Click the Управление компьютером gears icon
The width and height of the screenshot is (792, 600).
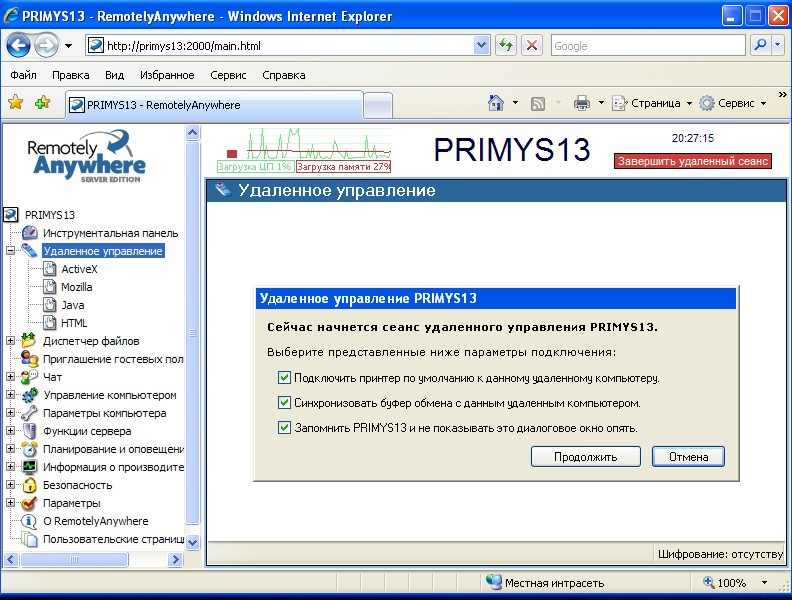tap(29, 395)
